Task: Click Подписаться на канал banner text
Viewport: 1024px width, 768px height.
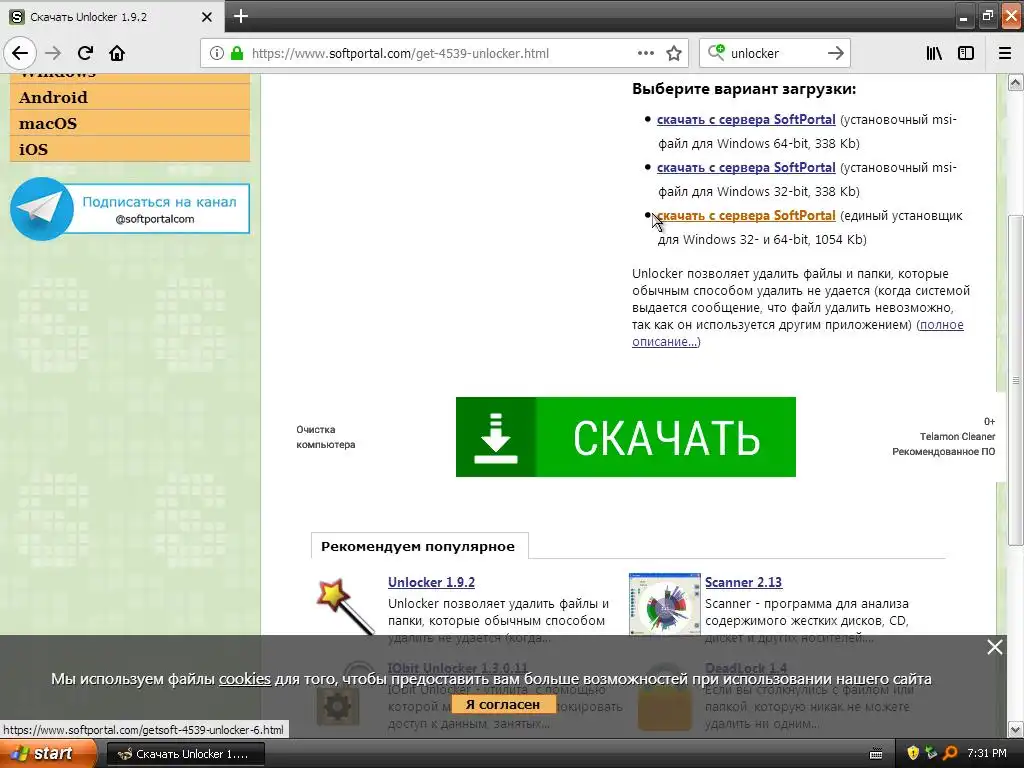Action: (x=159, y=202)
